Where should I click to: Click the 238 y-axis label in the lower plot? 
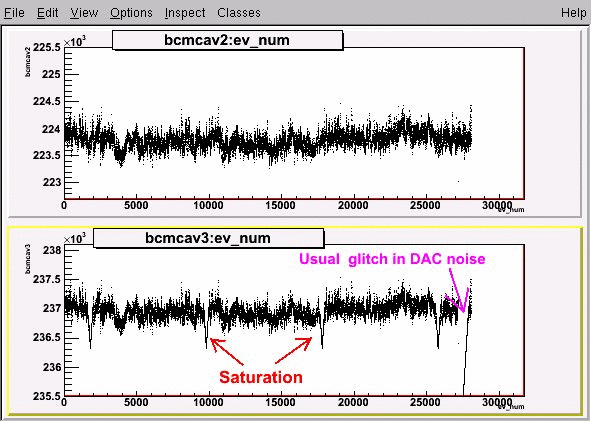(x=52, y=250)
